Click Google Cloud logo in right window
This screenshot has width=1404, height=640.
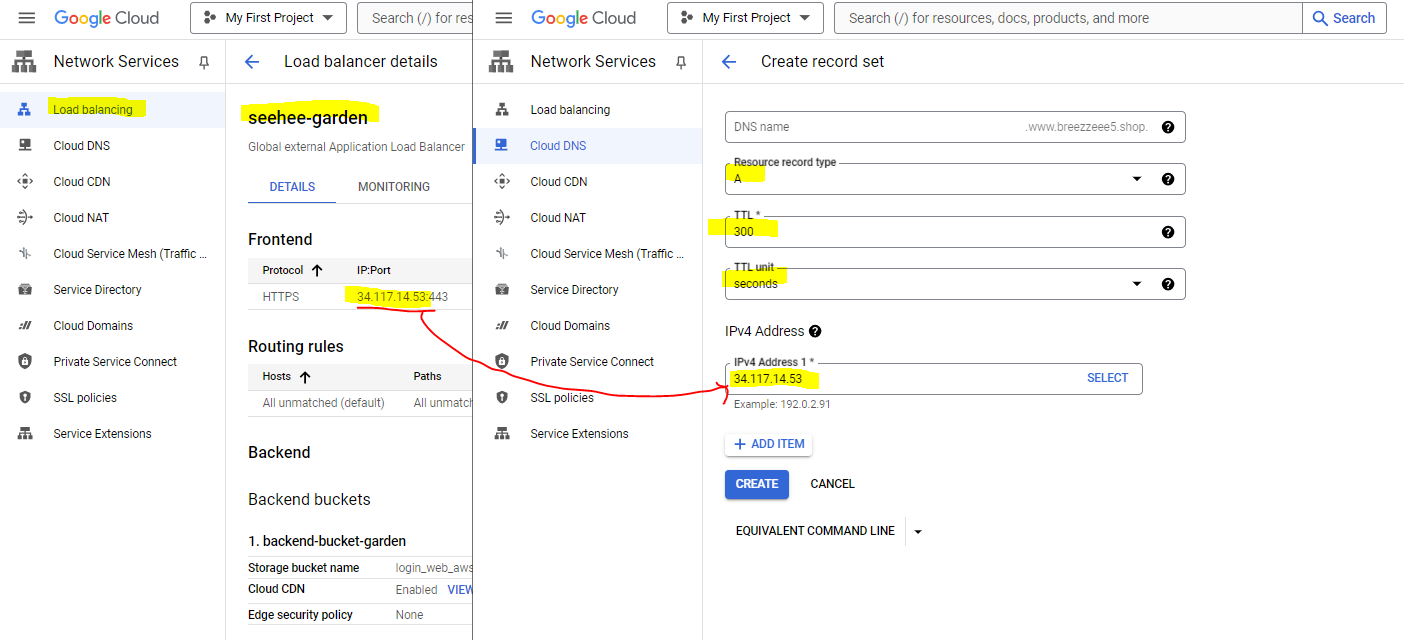(584, 18)
